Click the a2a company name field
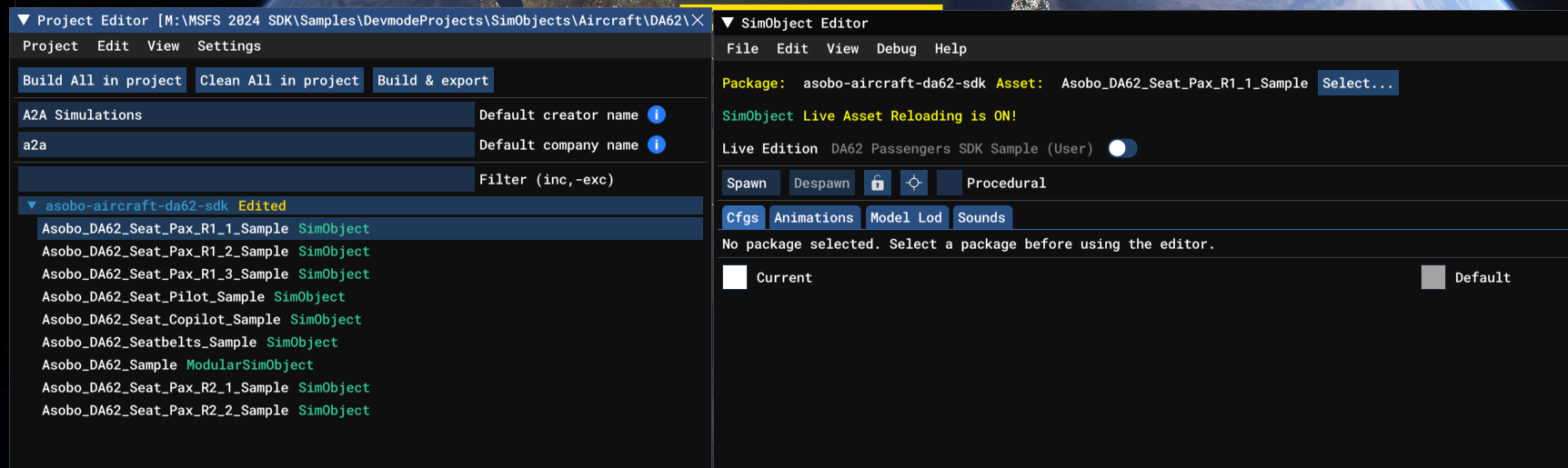The image size is (1568, 468). click(x=246, y=144)
